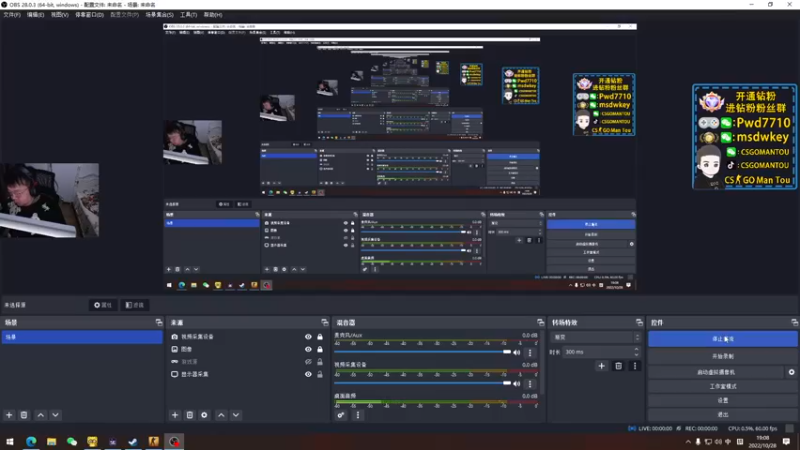Add a new scene with the Scenes plus icon
Viewport: 800px width, 450px height.
pos(9,415)
